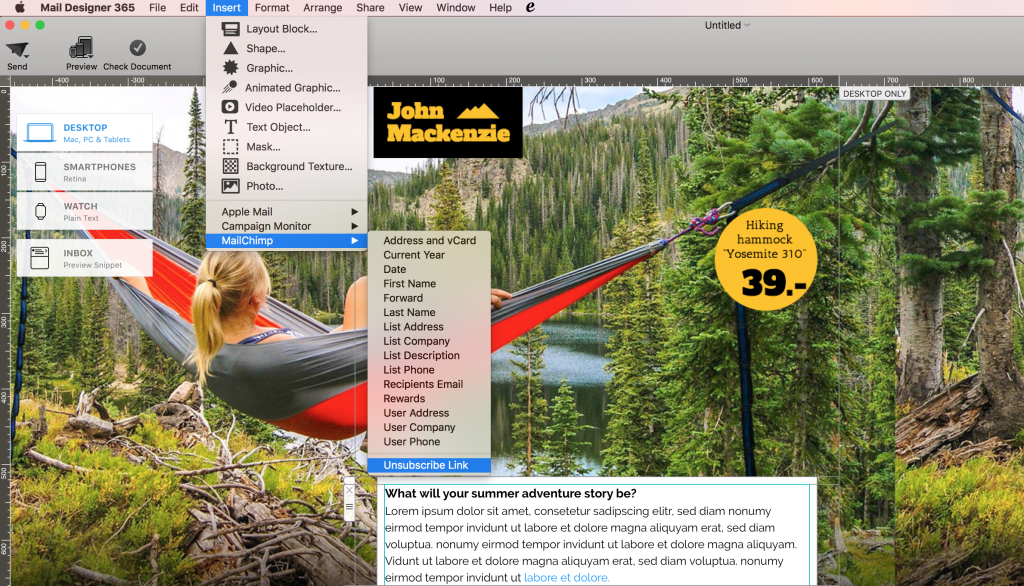Click the DESKTOP ONLY label
The image size is (1024, 586).
pyautogui.click(x=874, y=93)
